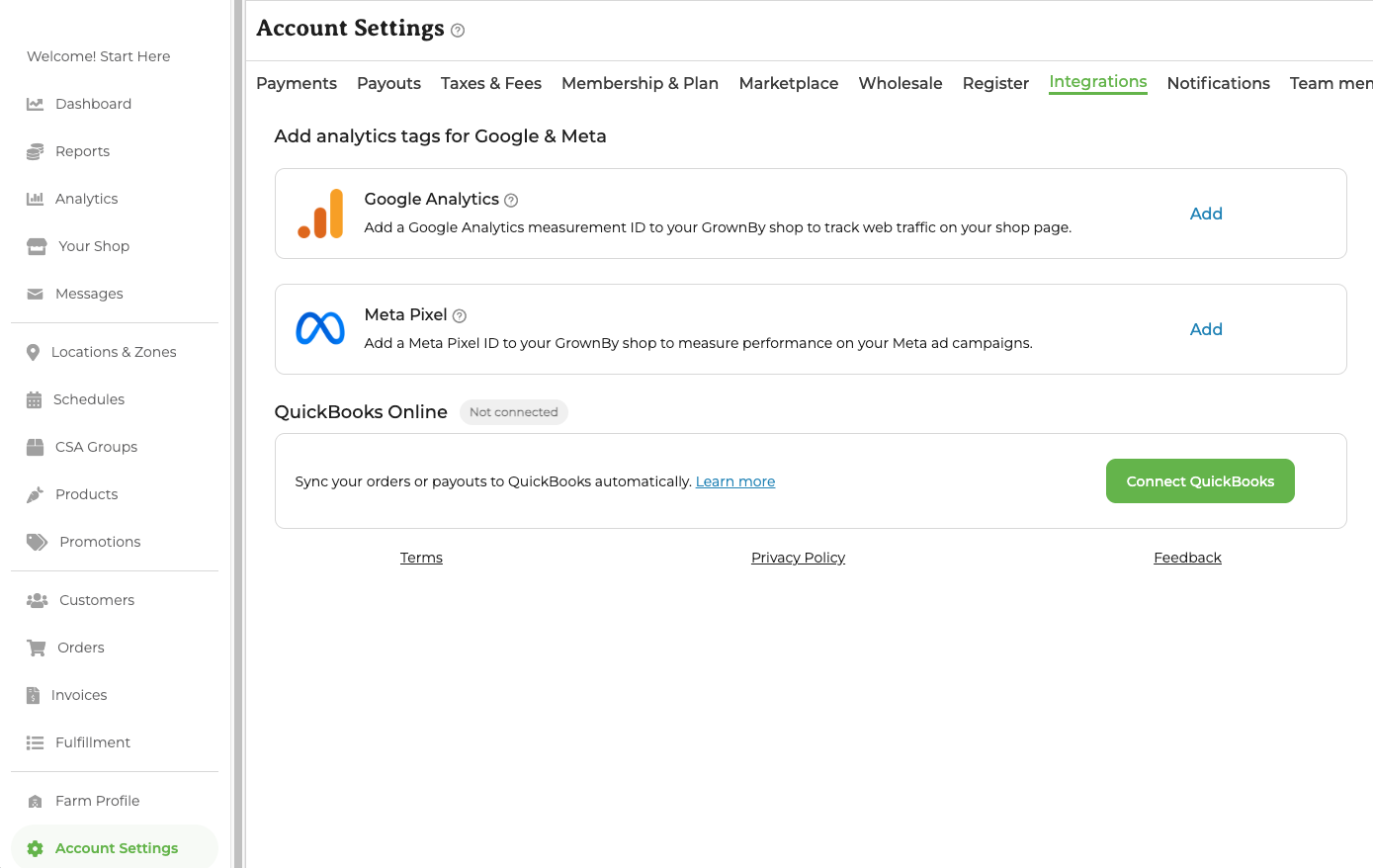Click the Products carrot icon

point(35,494)
